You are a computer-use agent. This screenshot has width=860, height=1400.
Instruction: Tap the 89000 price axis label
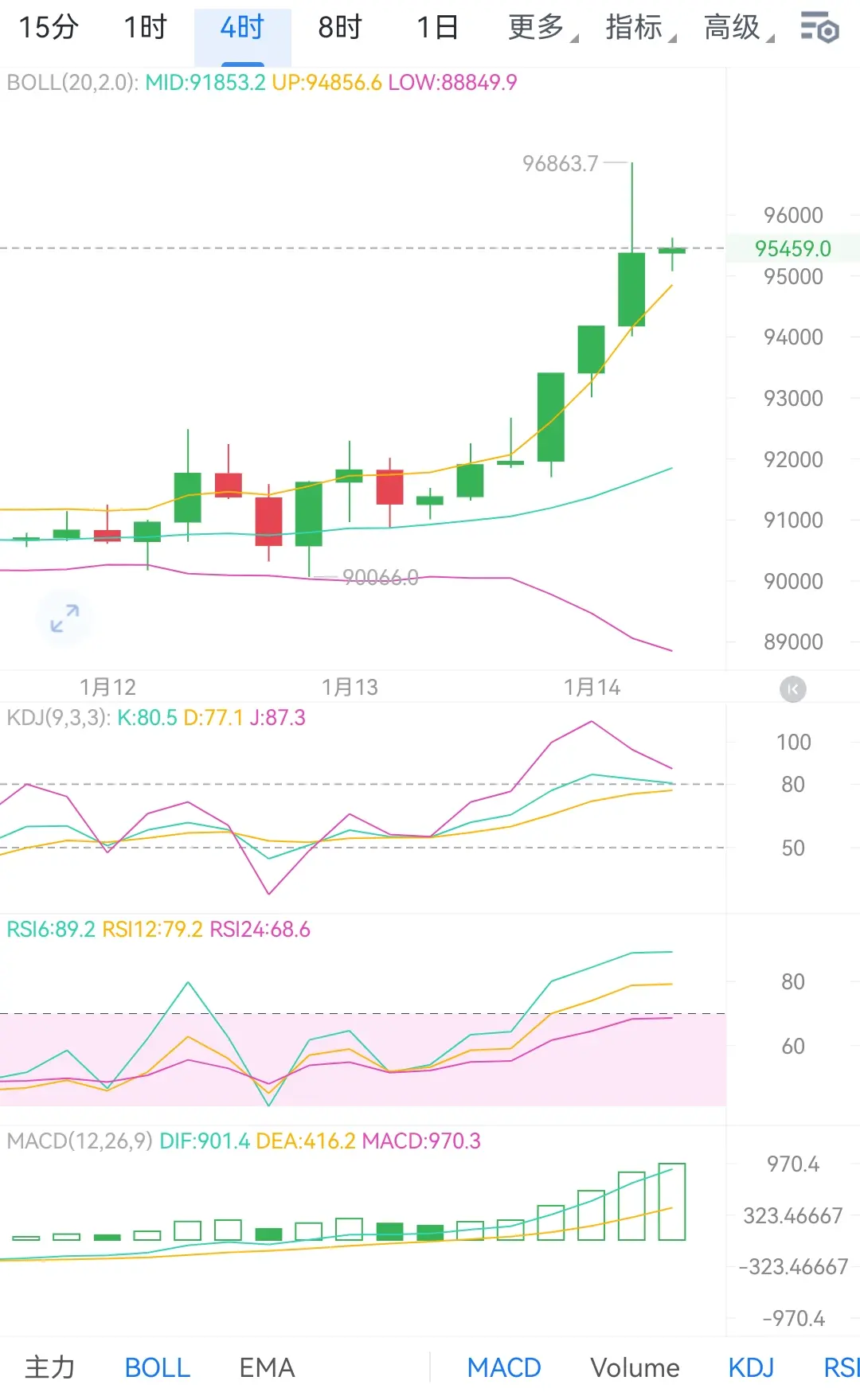click(x=793, y=642)
